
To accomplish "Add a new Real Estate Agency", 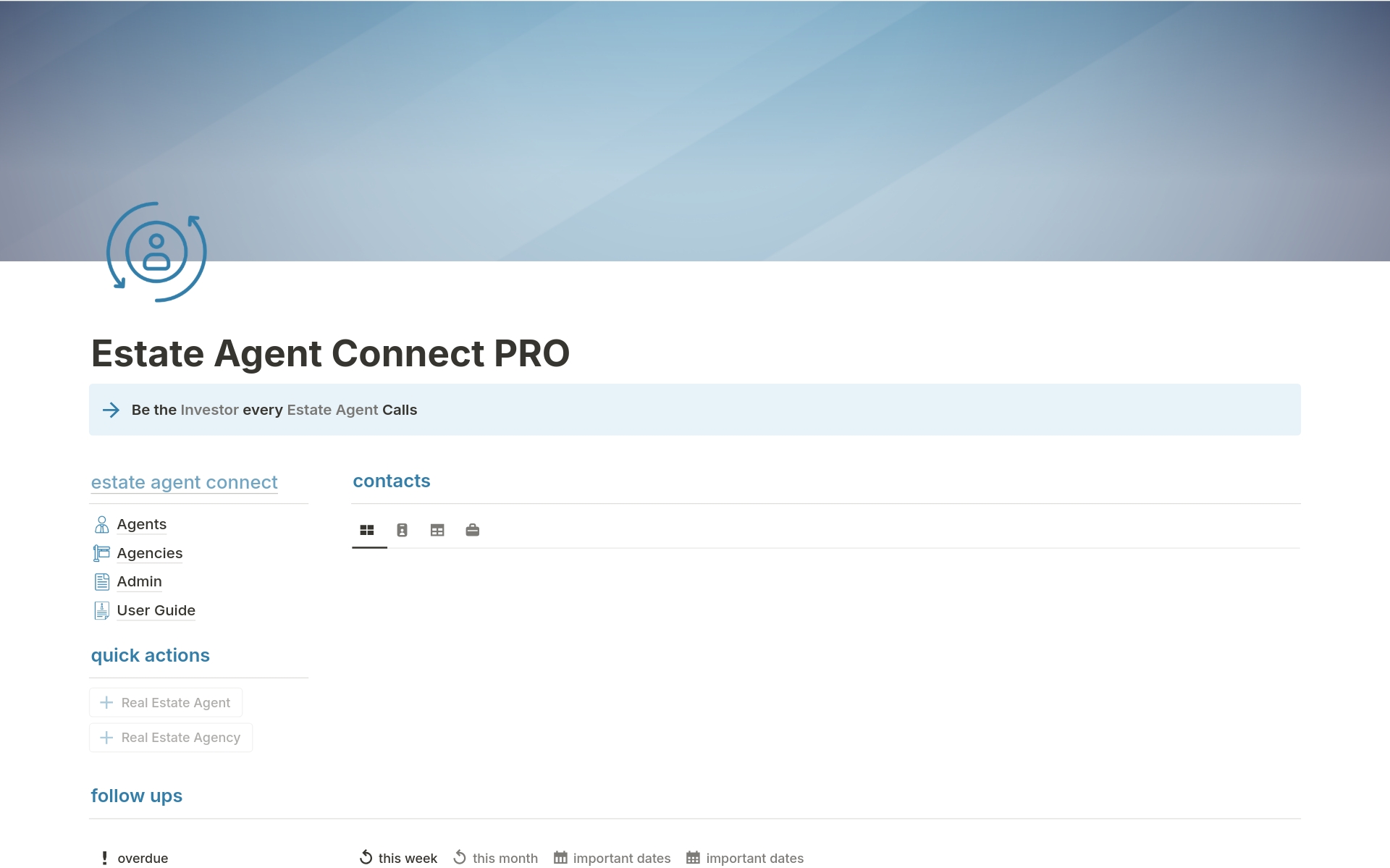I will click(171, 738).
